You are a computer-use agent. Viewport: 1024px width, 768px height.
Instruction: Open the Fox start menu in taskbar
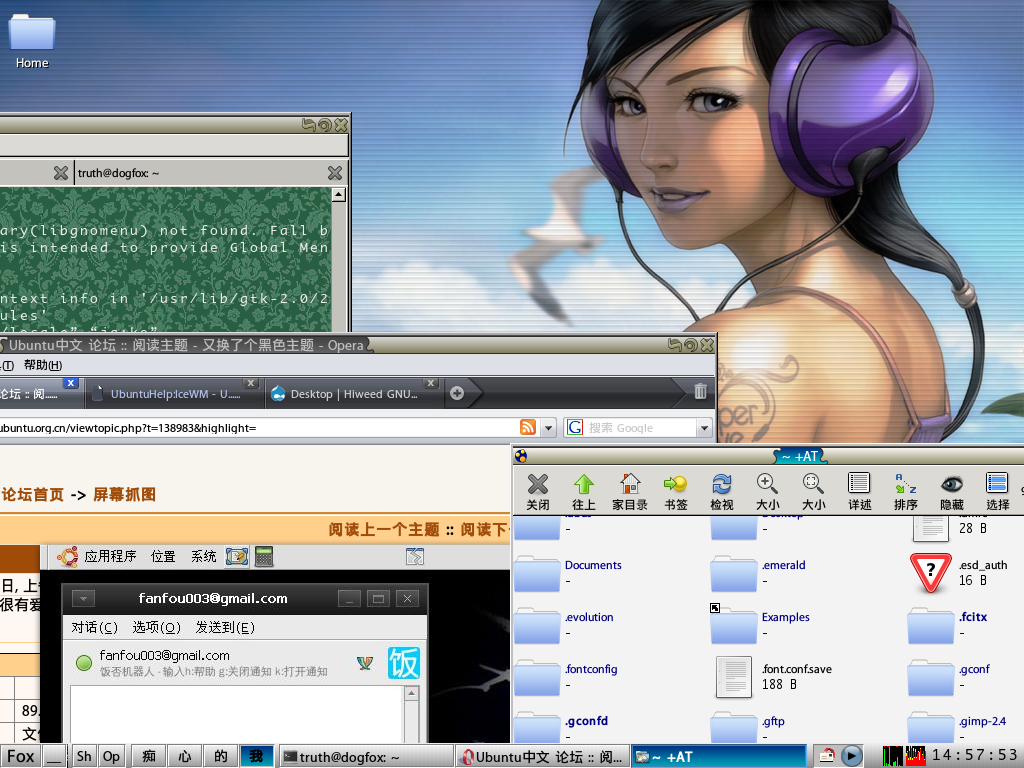point(21,756)
